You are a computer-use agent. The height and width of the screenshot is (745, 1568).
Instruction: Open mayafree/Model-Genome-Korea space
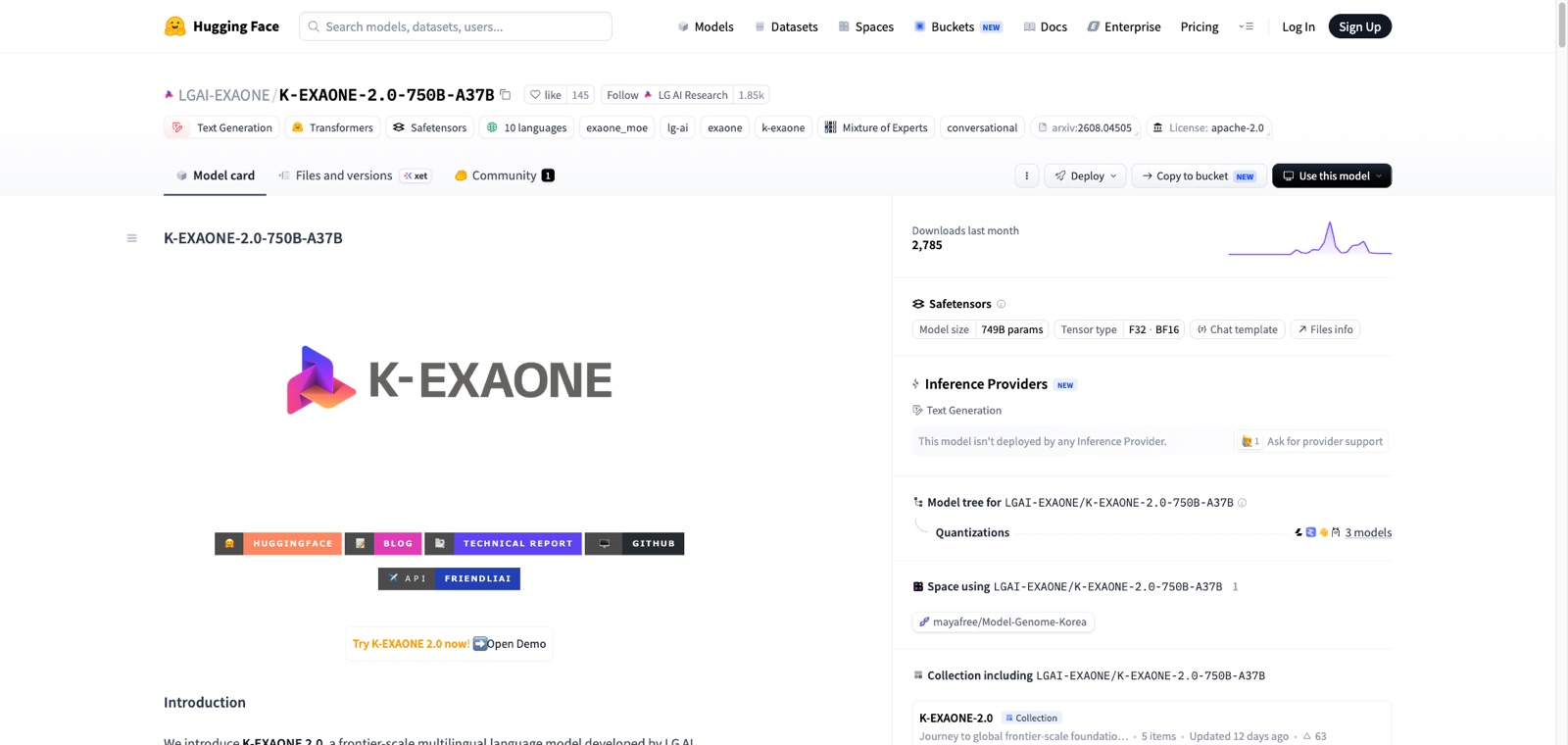(x=1003, y=621)
